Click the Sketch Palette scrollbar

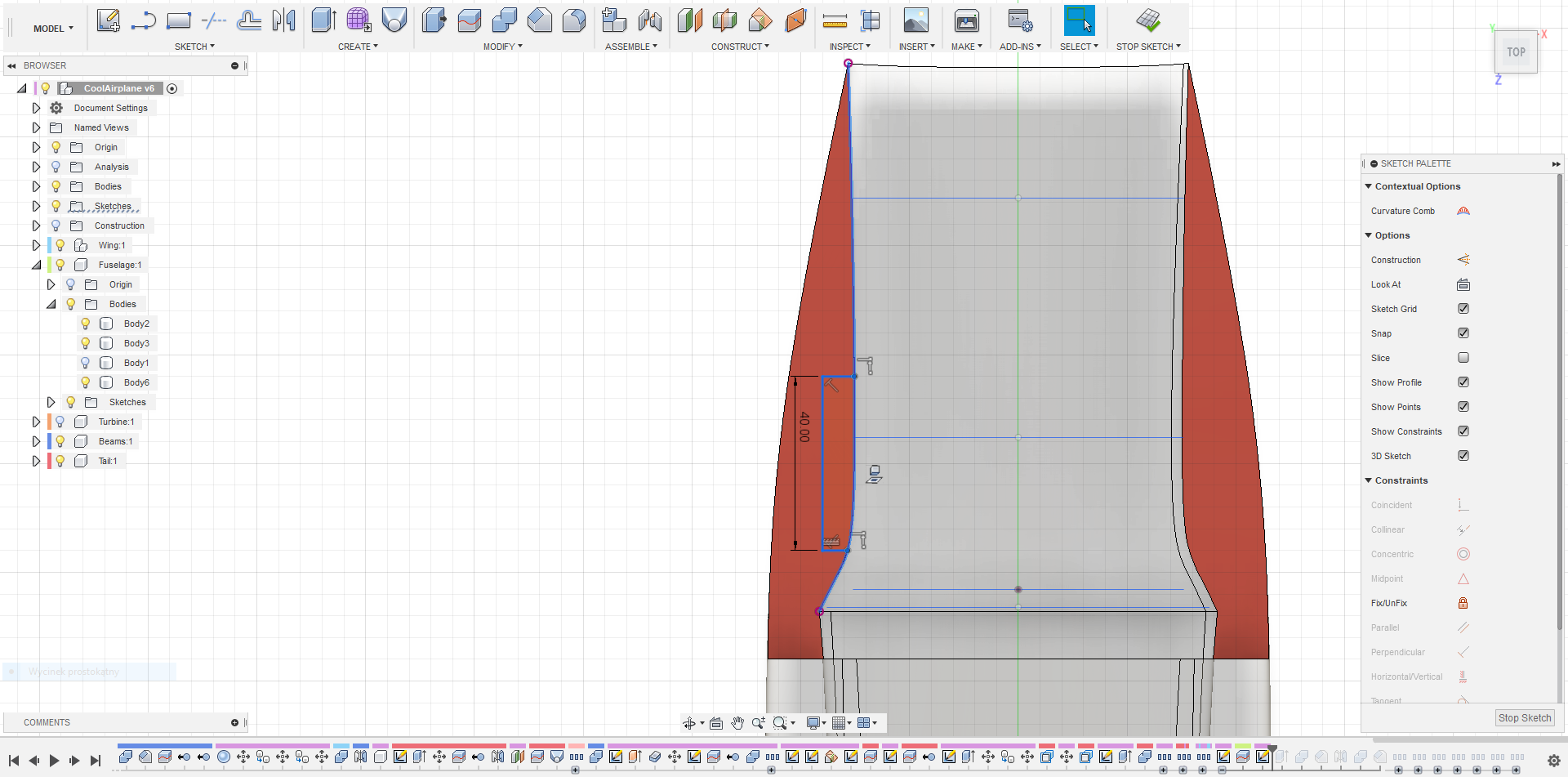tap(1559, 402)
